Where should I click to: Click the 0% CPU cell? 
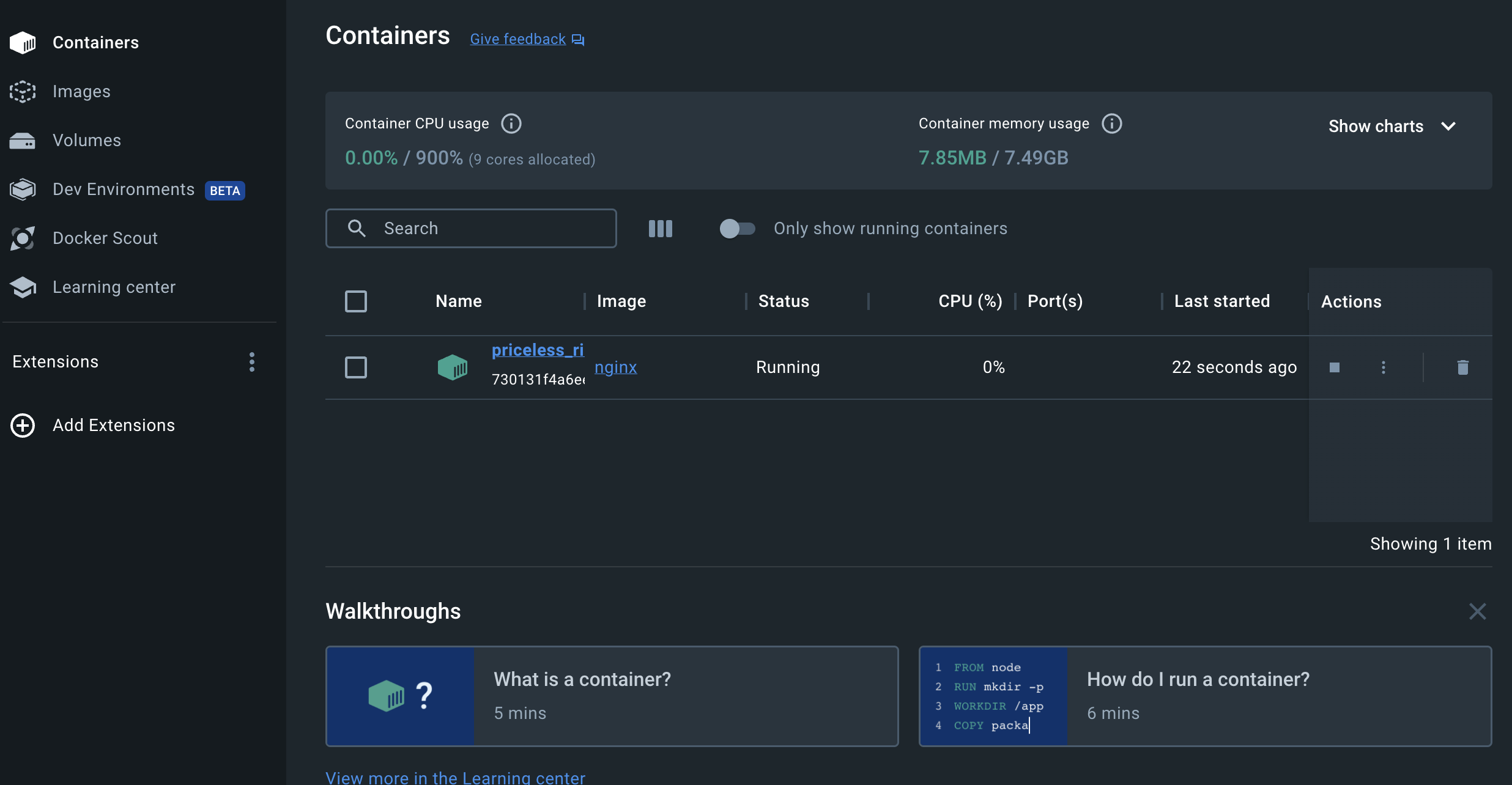tap(994, 367)
